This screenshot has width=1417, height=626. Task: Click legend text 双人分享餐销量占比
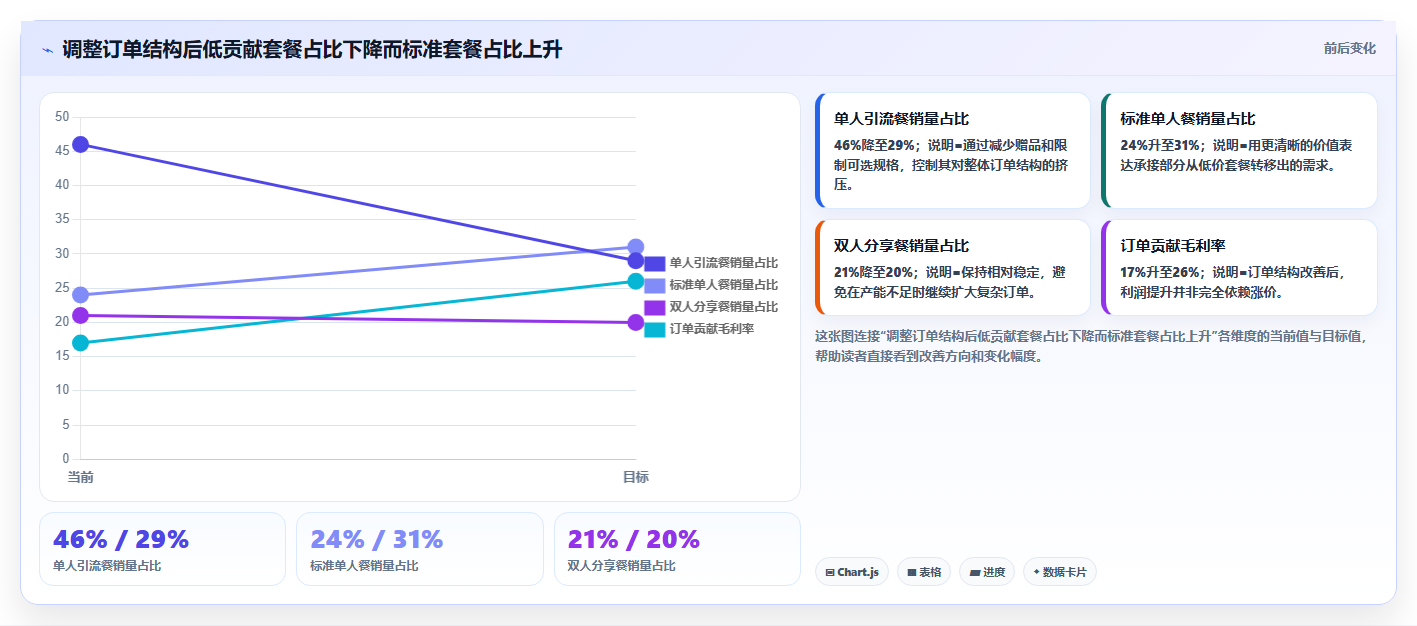(724, 307)
